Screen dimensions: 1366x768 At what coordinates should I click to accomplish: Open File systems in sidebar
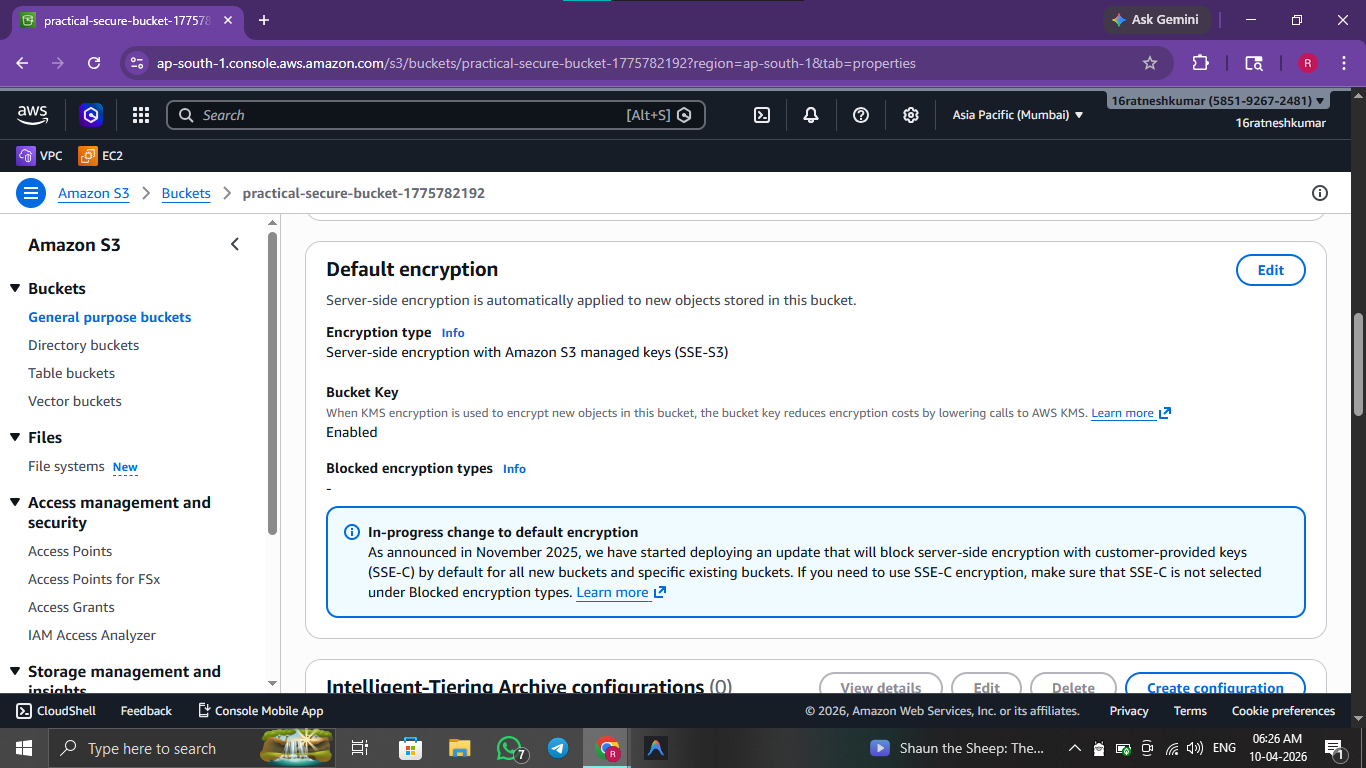[x=66, y=466]
